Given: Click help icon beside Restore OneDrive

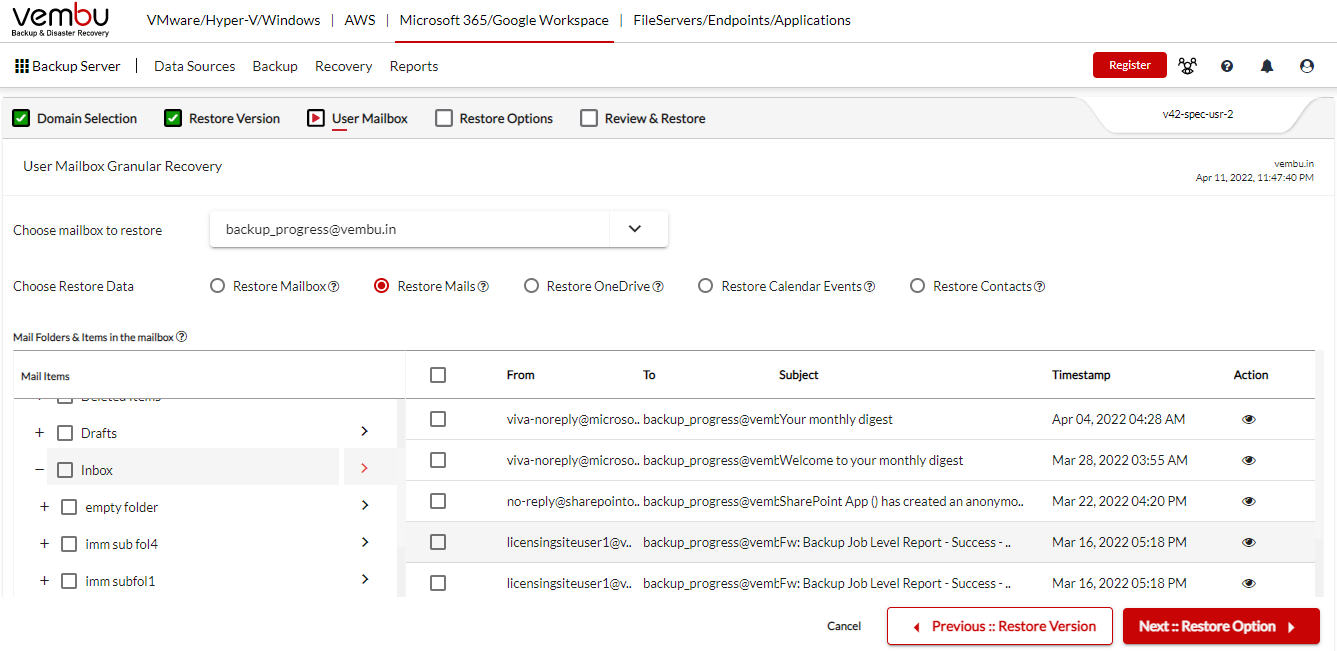Looking at the screenshot, I should coord(658,287).
